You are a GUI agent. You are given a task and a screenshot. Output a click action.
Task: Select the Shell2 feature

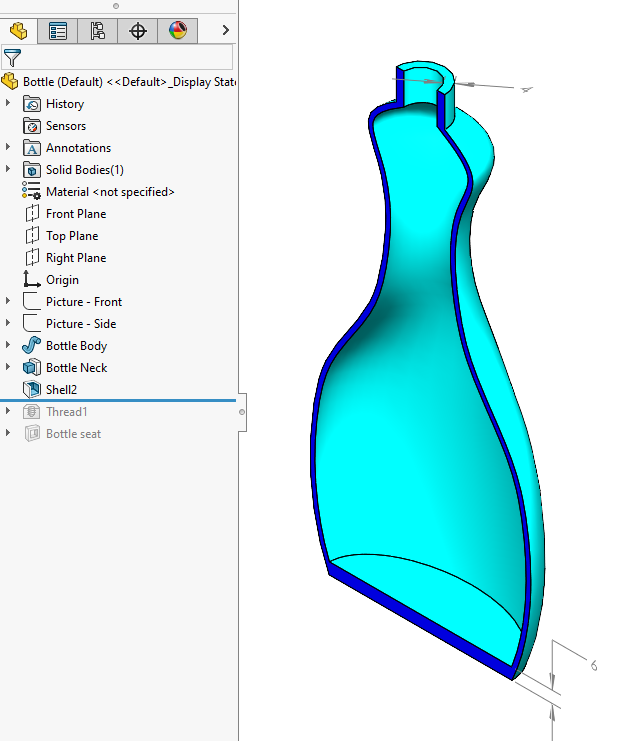[61, 390]
